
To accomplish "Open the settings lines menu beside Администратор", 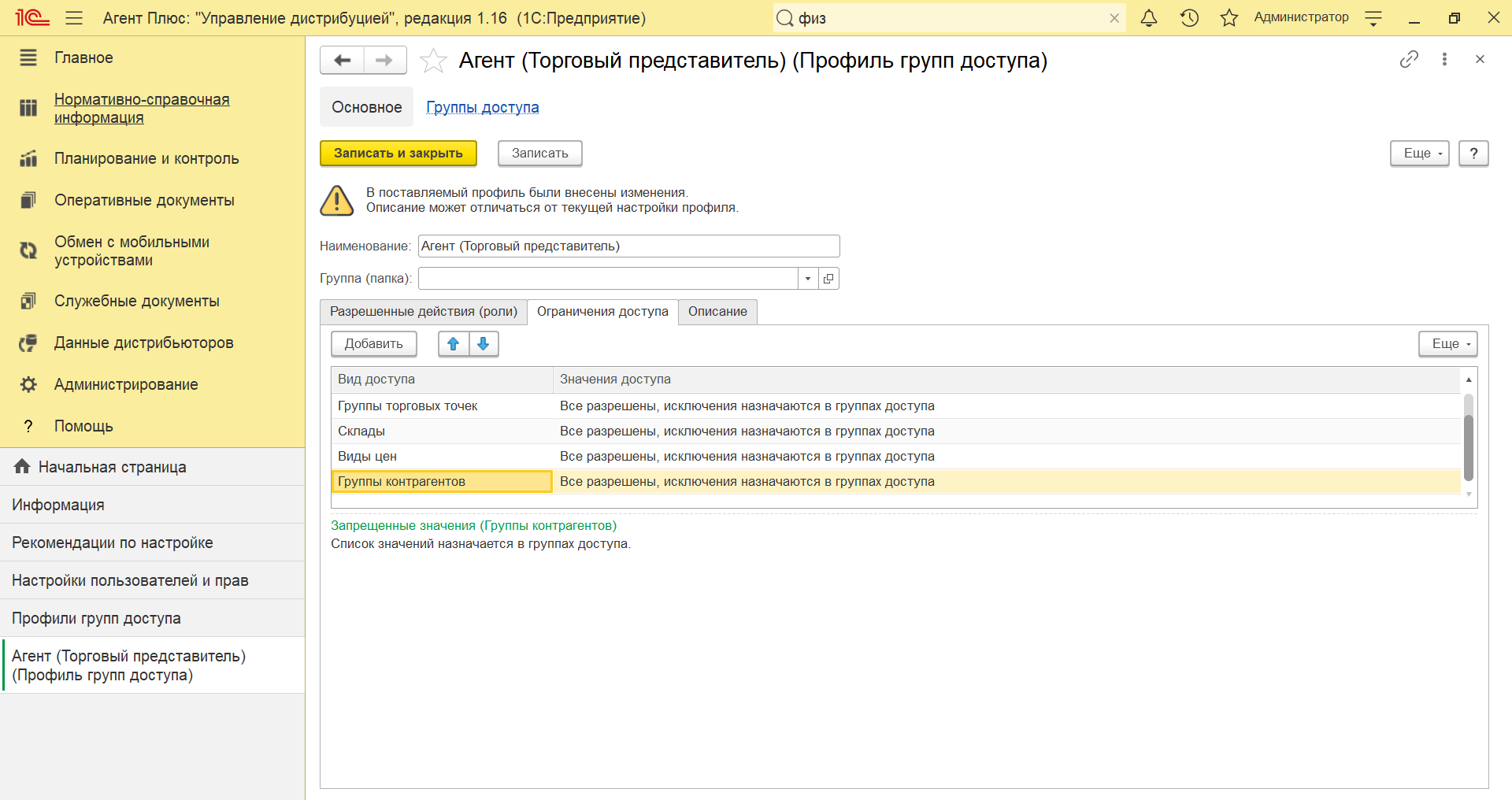I will pos(1373,18).
